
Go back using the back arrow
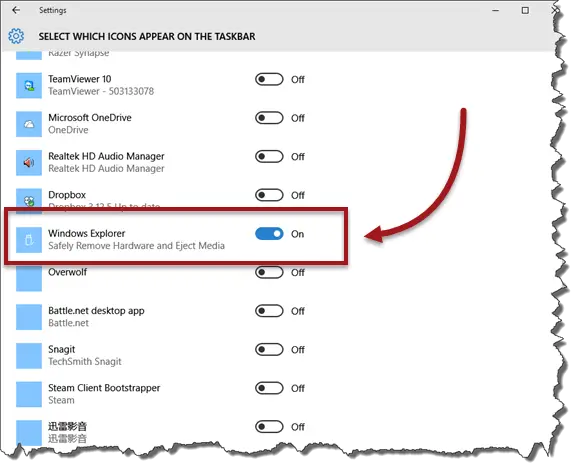pyautogui.click(x=16, y=10)
